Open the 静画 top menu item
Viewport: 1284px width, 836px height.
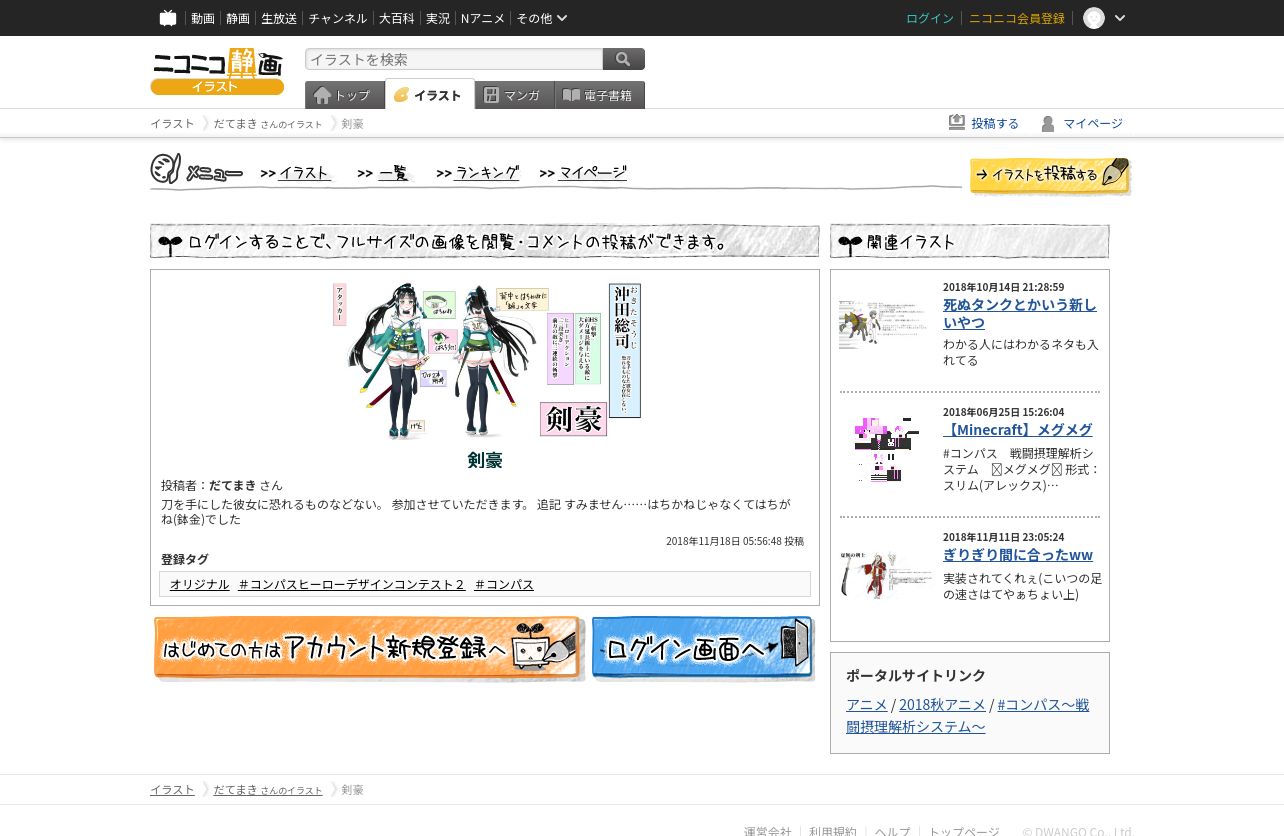pos(238,18)
